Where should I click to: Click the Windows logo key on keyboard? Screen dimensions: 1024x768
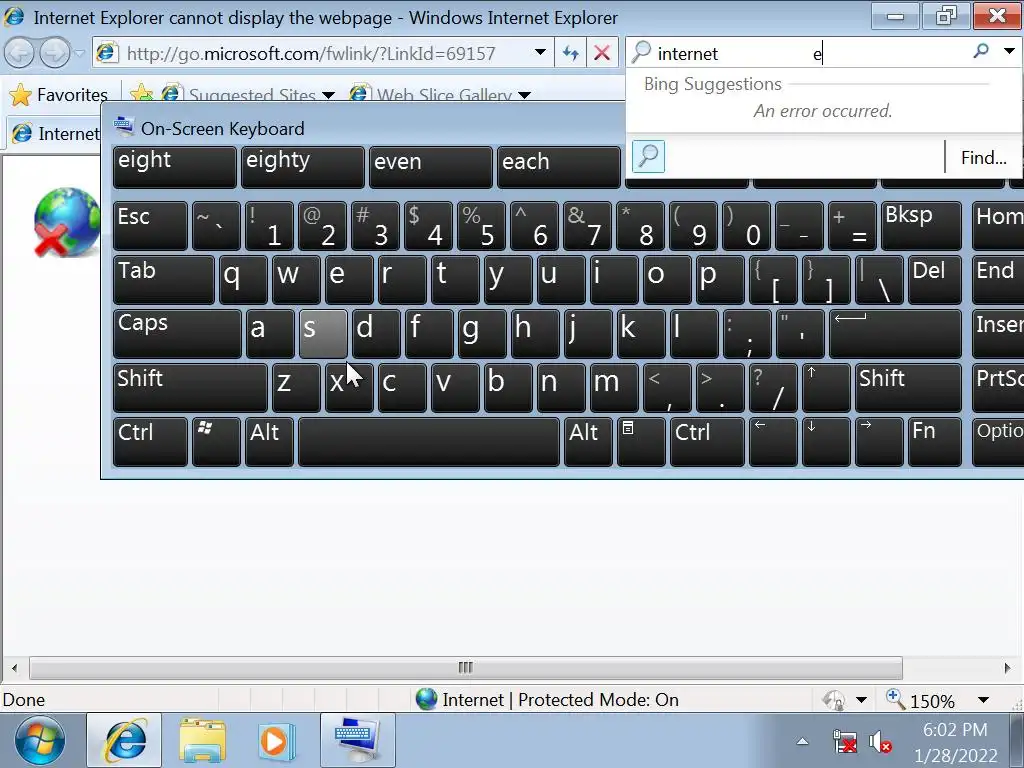tap(217, 442)
